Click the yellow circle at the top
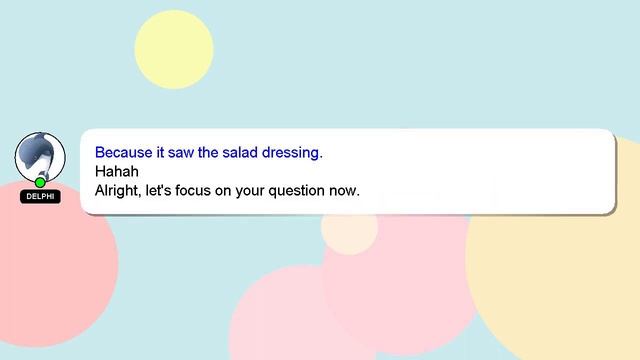The height and width of the screenshot is (360, 640). (174, 49)
